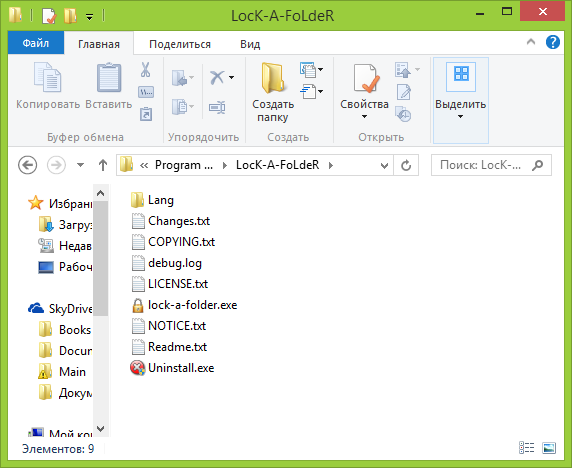Open the Books folder in navigation pane

(x=65, y=329)
